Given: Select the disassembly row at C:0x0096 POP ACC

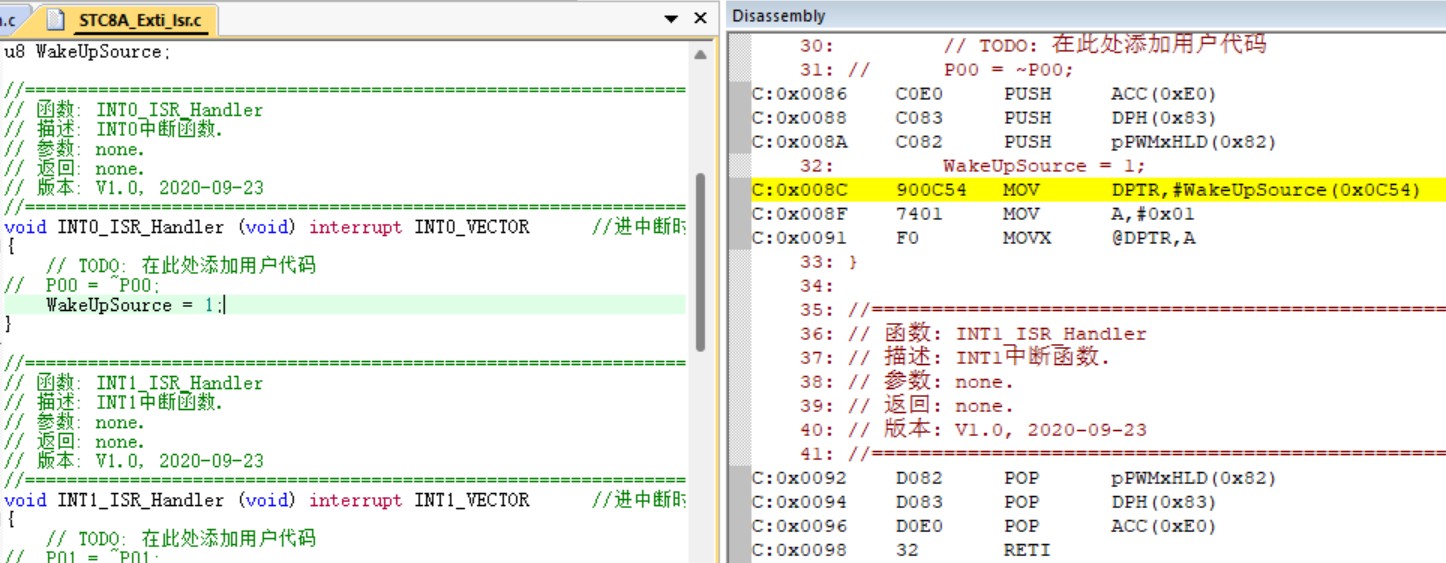Looking at the screenshot, I should pos(984,526).
